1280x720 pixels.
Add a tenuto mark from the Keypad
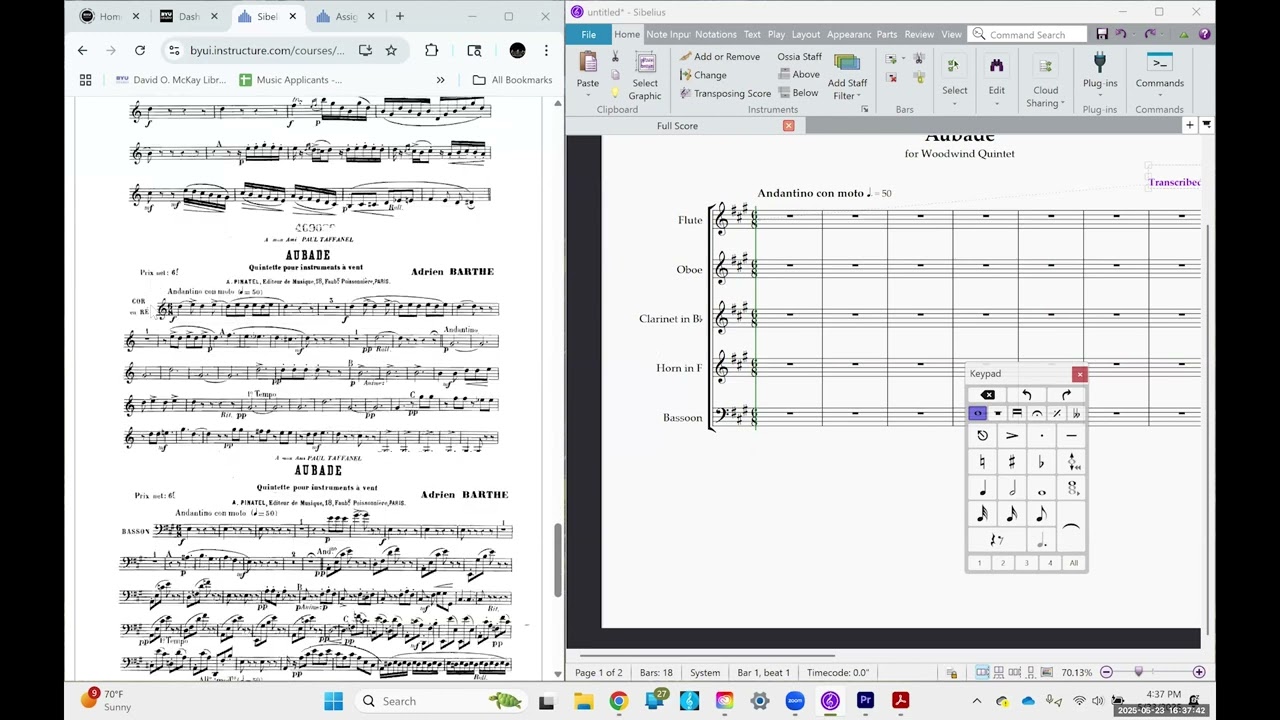pyautogui.click(x=1071, y=436)
